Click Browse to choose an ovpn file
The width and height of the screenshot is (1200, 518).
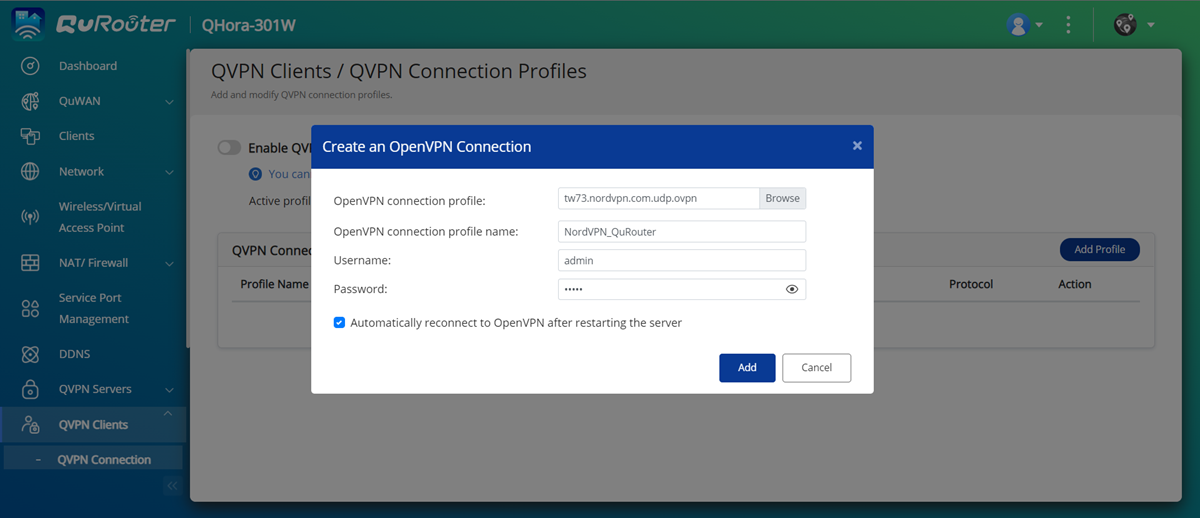[x=782, y=198]
